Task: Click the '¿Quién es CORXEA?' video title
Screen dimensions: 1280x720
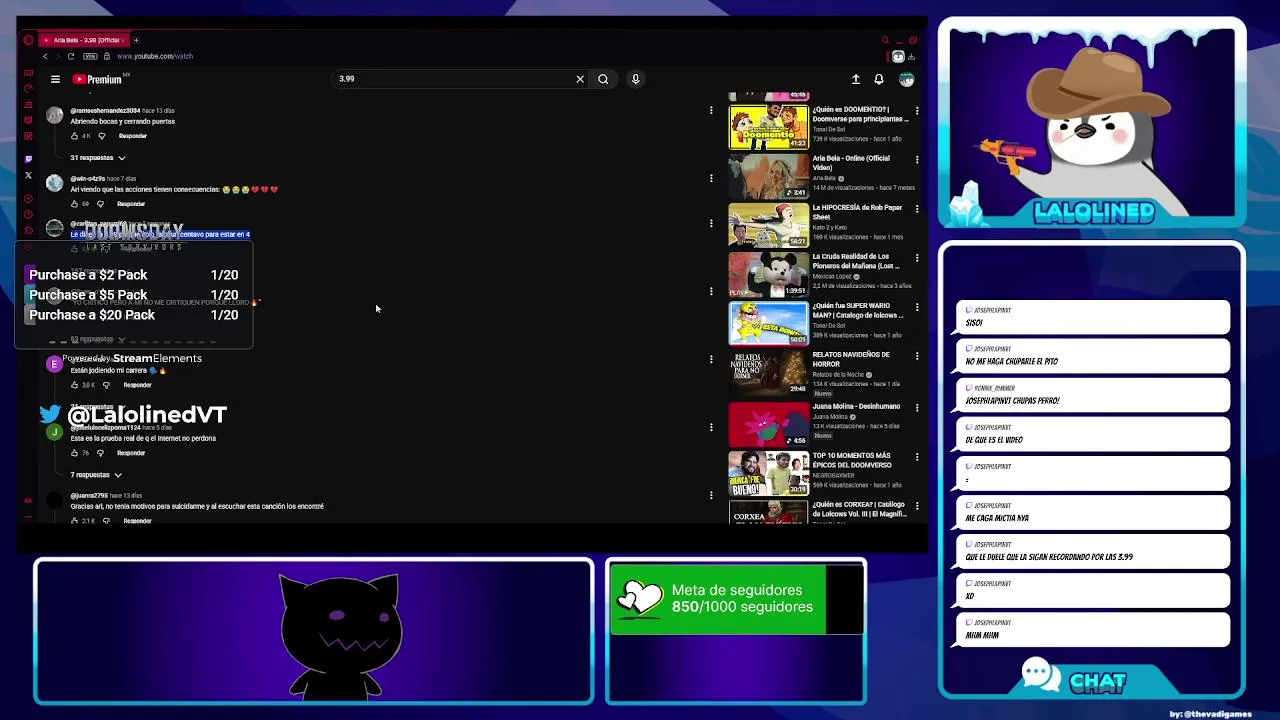Action: click(859, 509)
